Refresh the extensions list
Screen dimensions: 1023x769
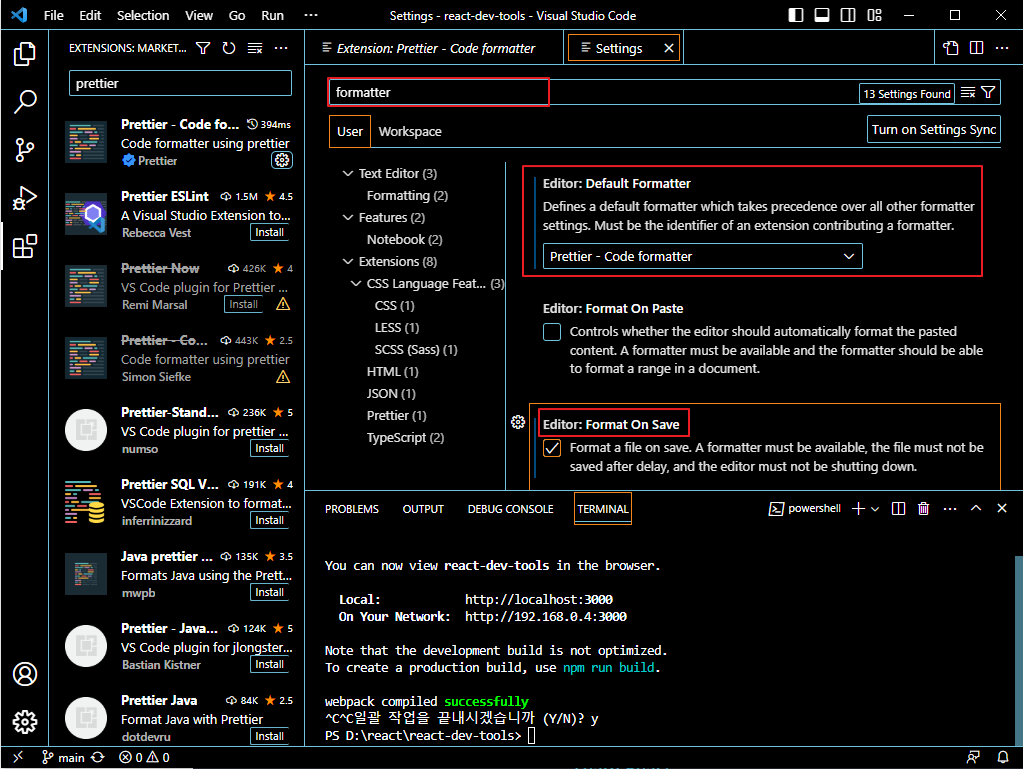[228, 48]
